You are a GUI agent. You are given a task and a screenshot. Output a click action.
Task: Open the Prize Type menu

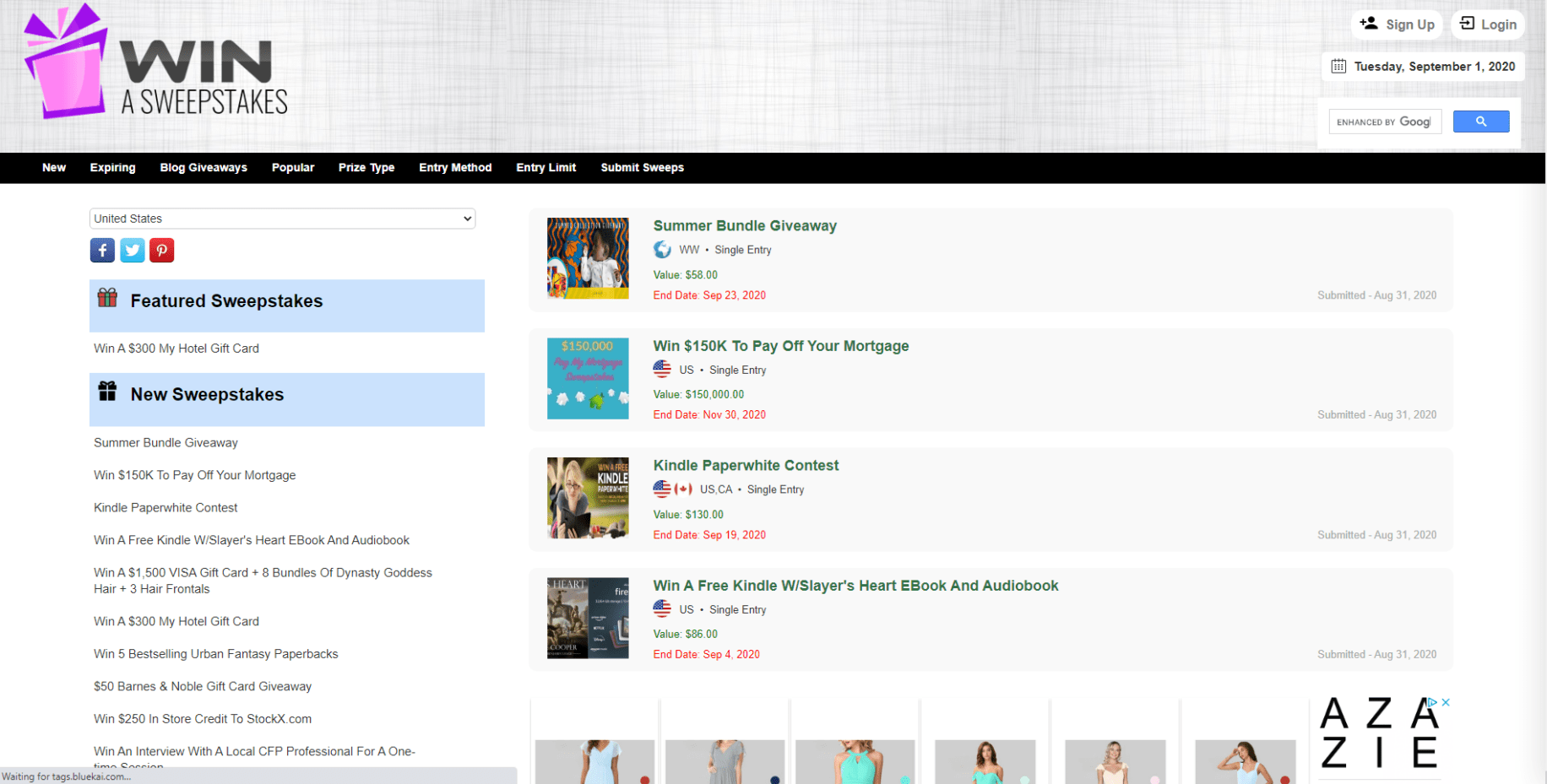pyautogui.click(x=366, y=168)
